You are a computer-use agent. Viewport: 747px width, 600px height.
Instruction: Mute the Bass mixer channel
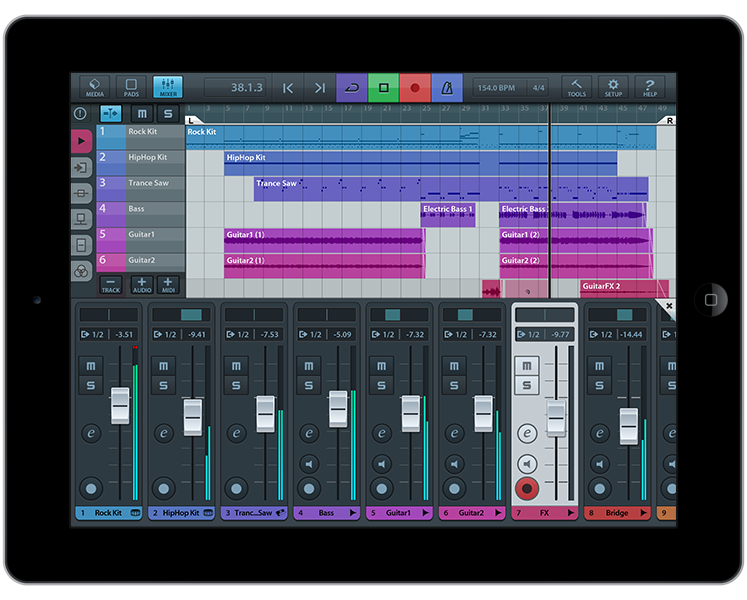[x=309, y=366]
